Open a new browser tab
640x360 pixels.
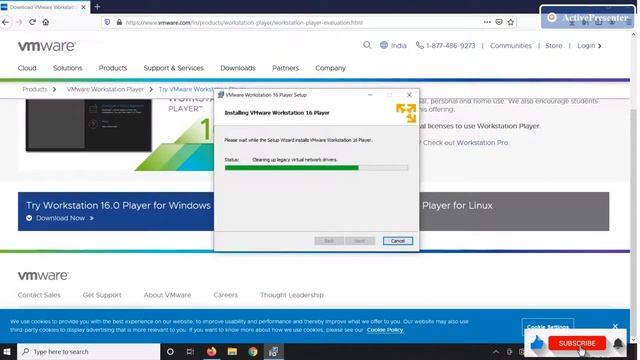[x=97, y=7]
